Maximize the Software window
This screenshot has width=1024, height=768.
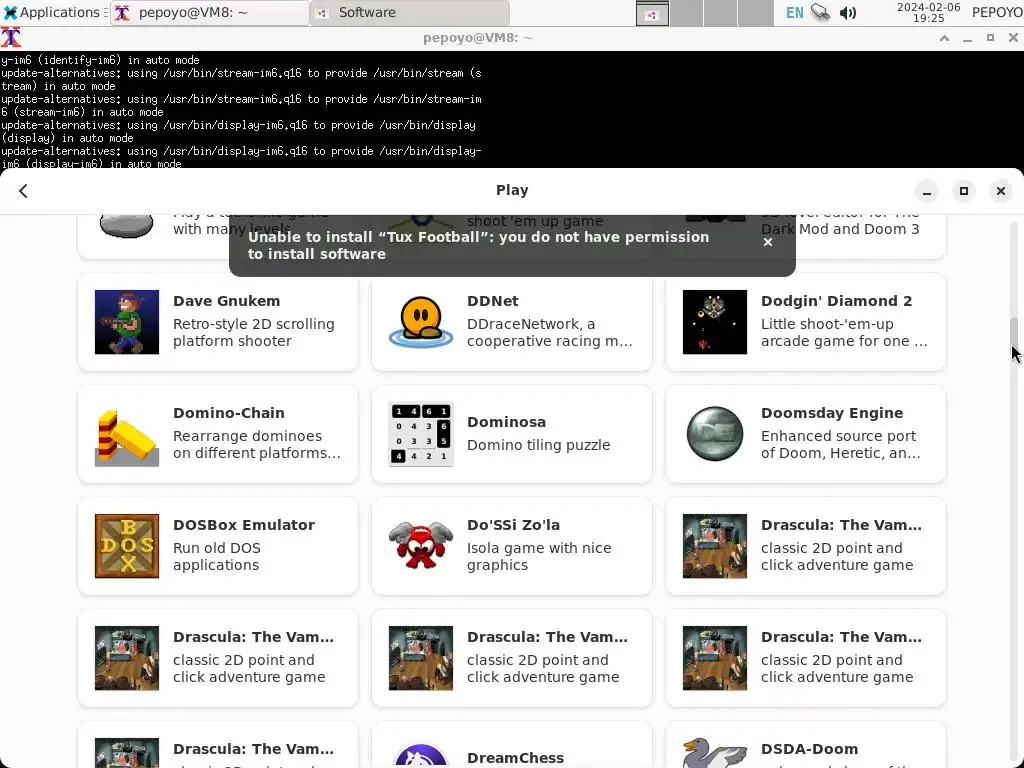(x=963, y=191)
